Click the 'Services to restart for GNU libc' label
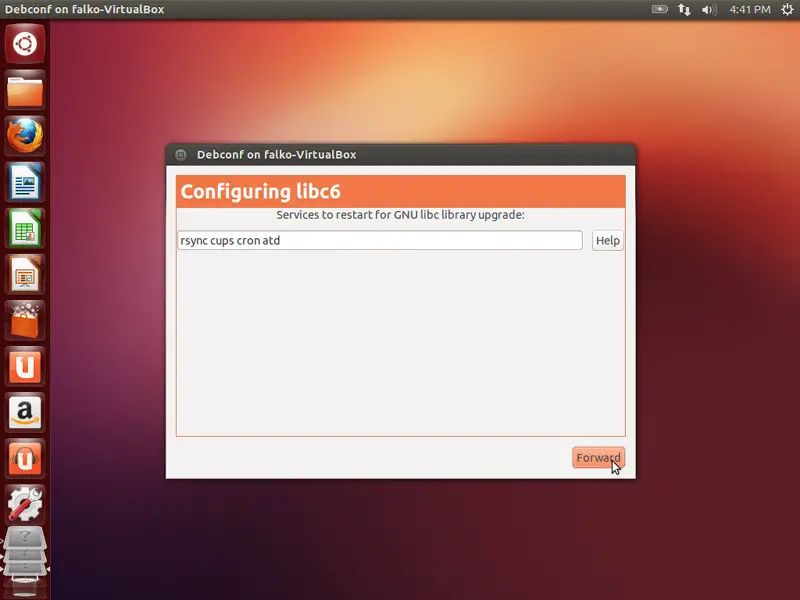The width and height of the screenshot is (800, 600). coord(401,215)
